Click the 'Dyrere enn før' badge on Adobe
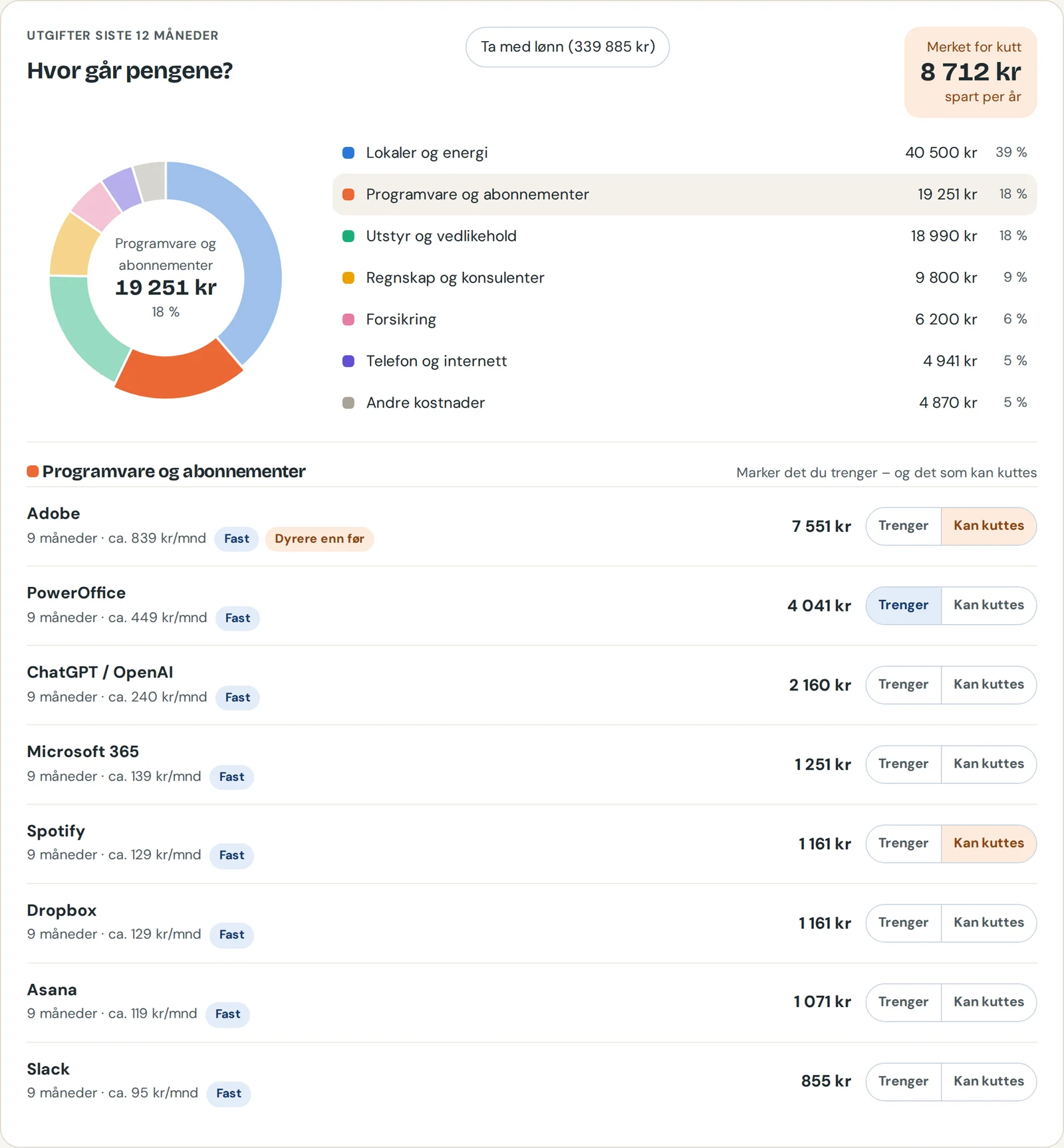This screenshot has height=1148, width=1064. tap(319, 539)
